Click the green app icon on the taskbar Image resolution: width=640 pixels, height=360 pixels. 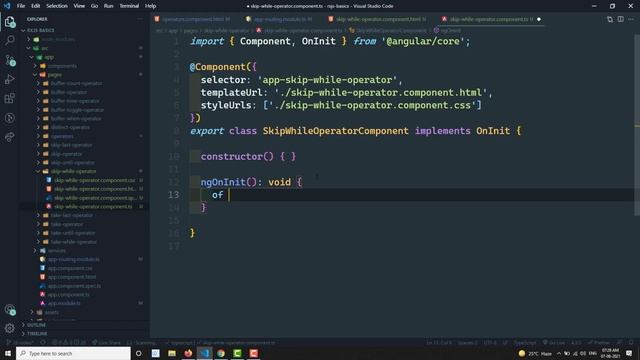[x=237, y=353]
